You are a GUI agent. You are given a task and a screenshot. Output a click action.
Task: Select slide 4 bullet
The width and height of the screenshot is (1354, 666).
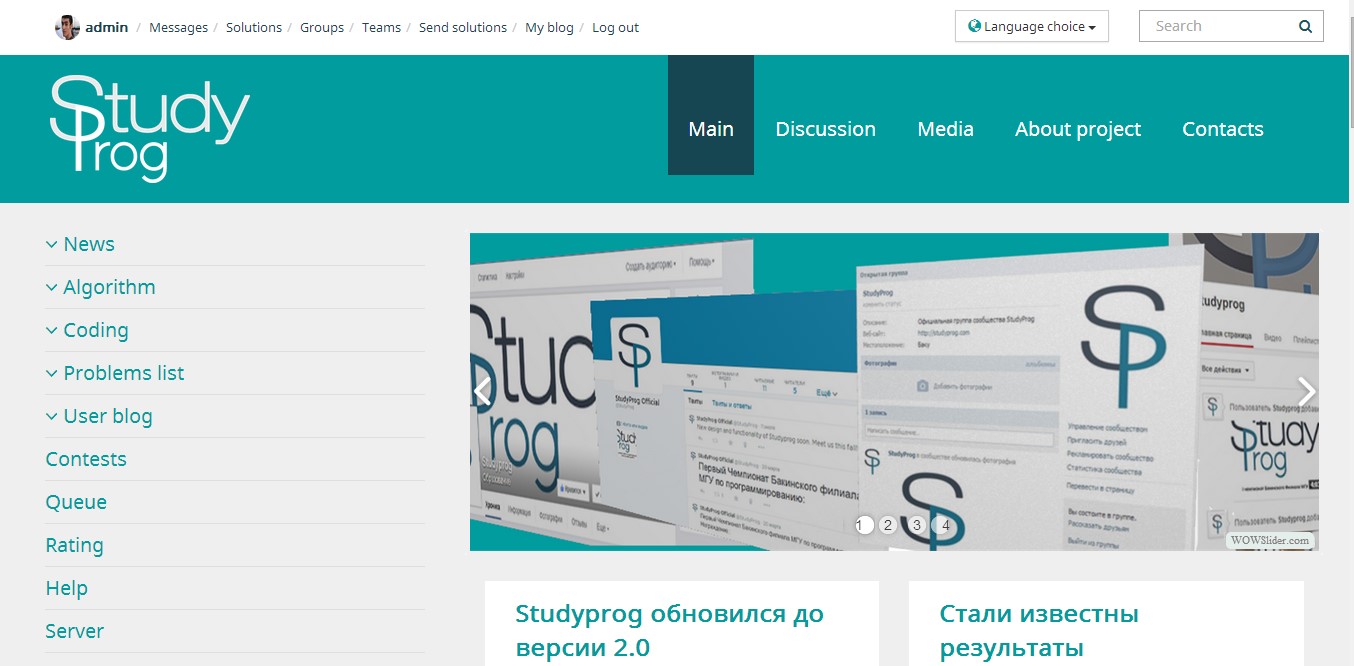[945, 525]
